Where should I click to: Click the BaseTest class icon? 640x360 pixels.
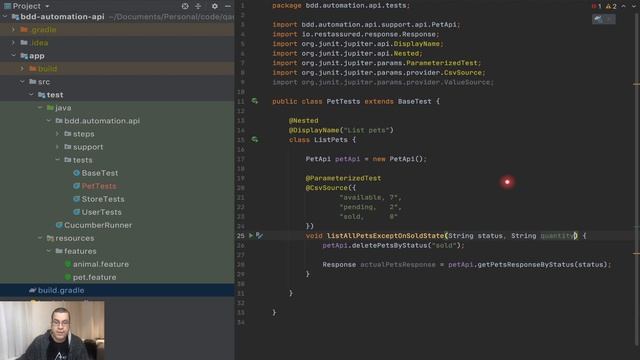[76, 173]
